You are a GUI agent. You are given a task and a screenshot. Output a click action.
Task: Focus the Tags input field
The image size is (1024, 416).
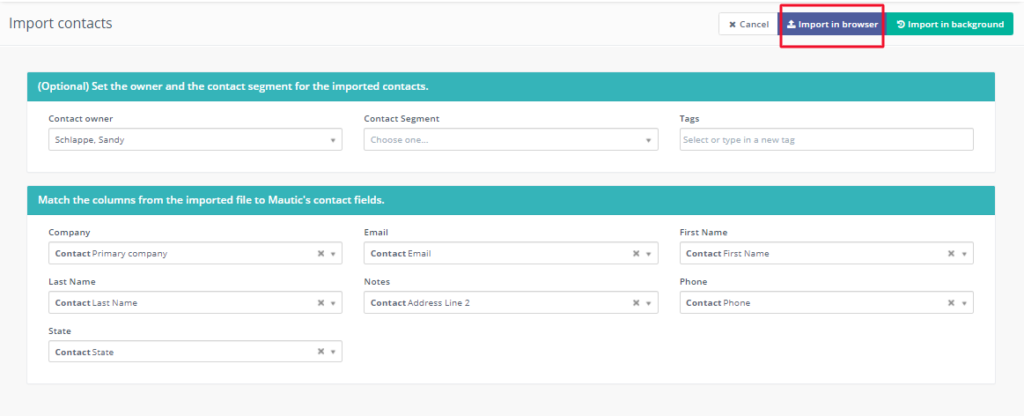826,140
